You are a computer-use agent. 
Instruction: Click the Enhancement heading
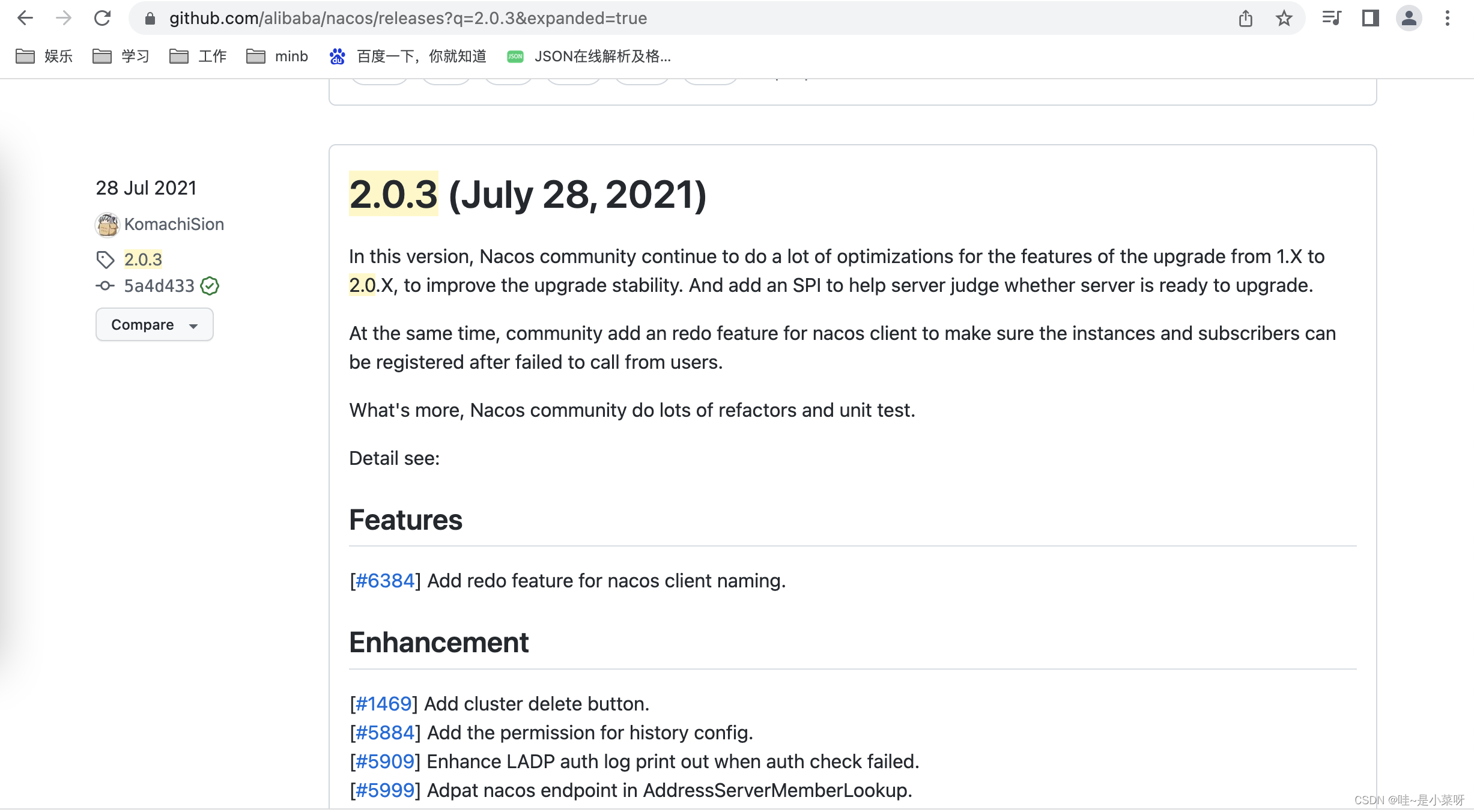pyautogui.click(x=439, y=643)
